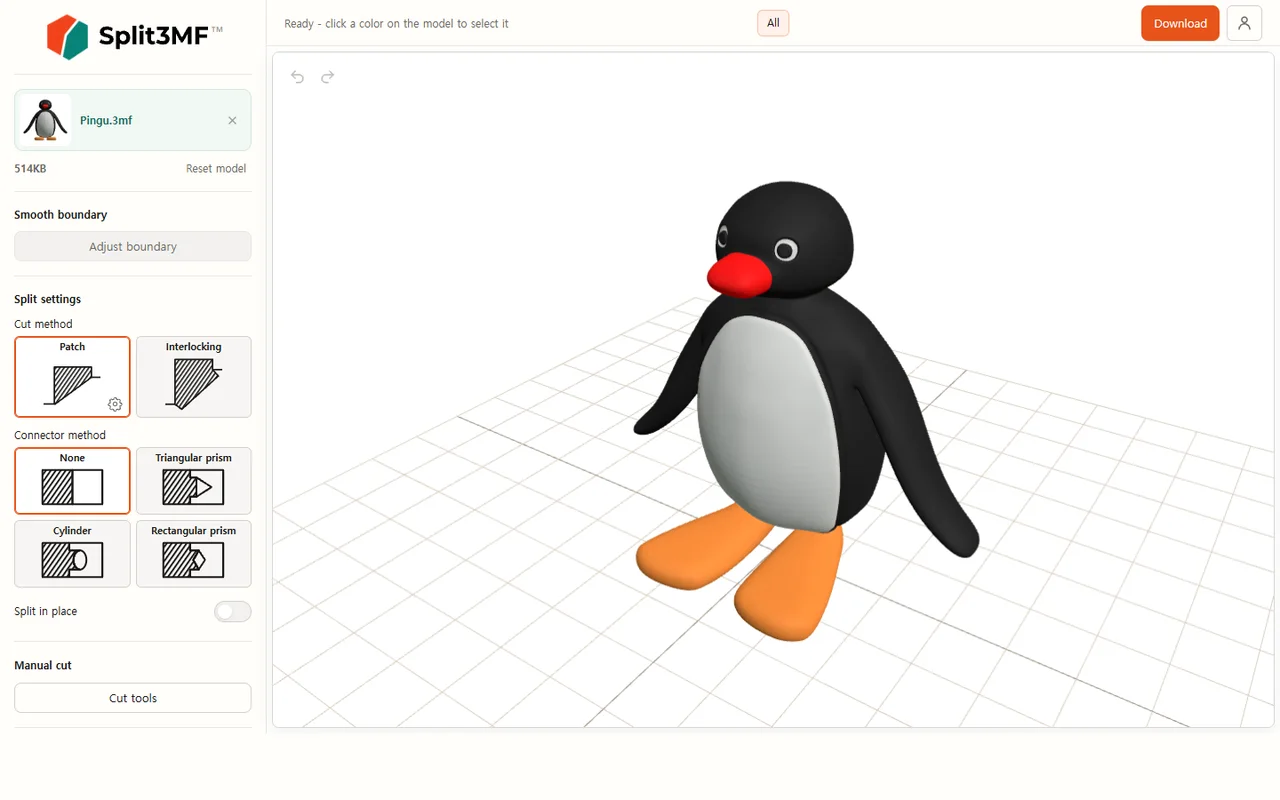
Task: Choose None connector method
Action: tap(72, 480)
